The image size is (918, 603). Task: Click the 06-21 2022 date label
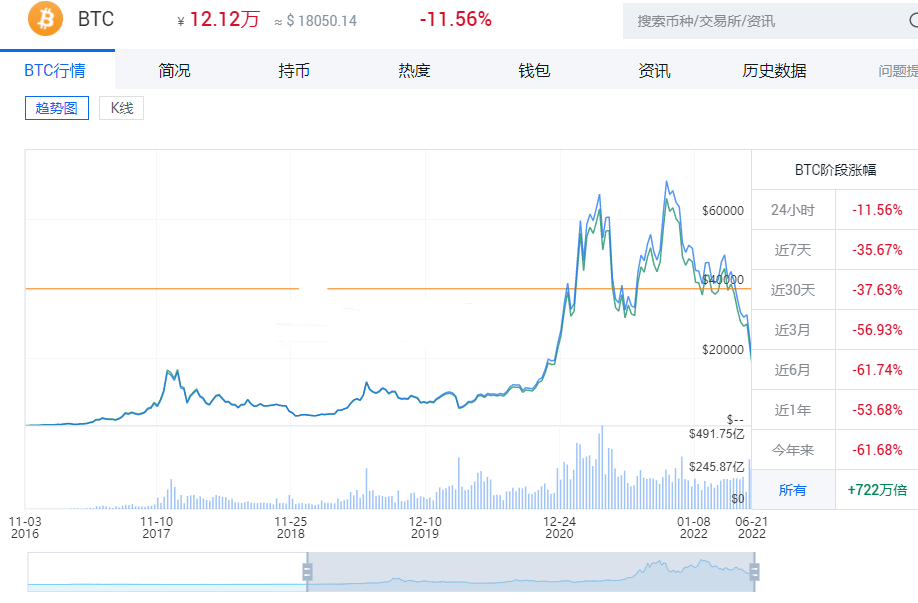[752, 527]
